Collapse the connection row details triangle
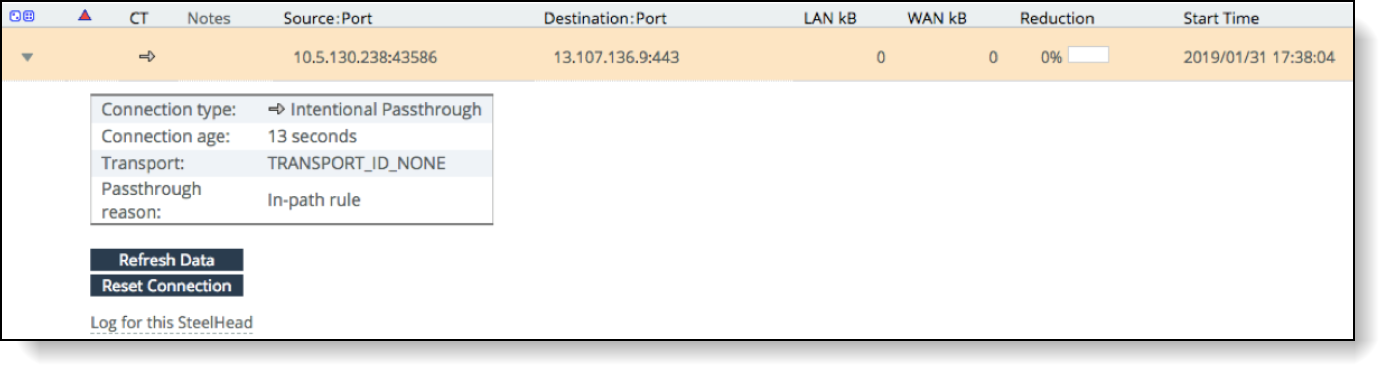 coord(28,58)
